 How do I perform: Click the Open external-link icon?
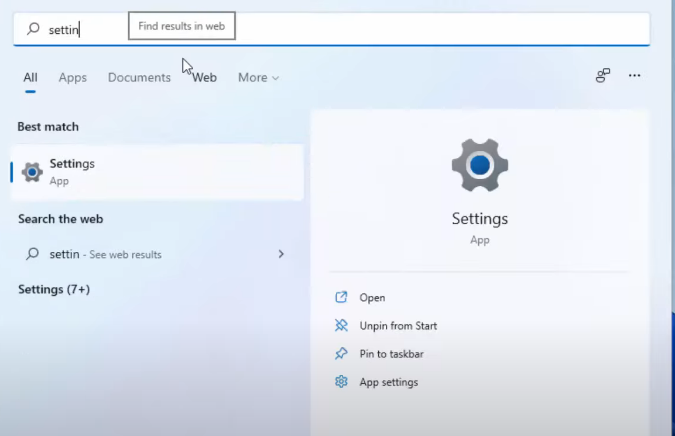point(341,298)
